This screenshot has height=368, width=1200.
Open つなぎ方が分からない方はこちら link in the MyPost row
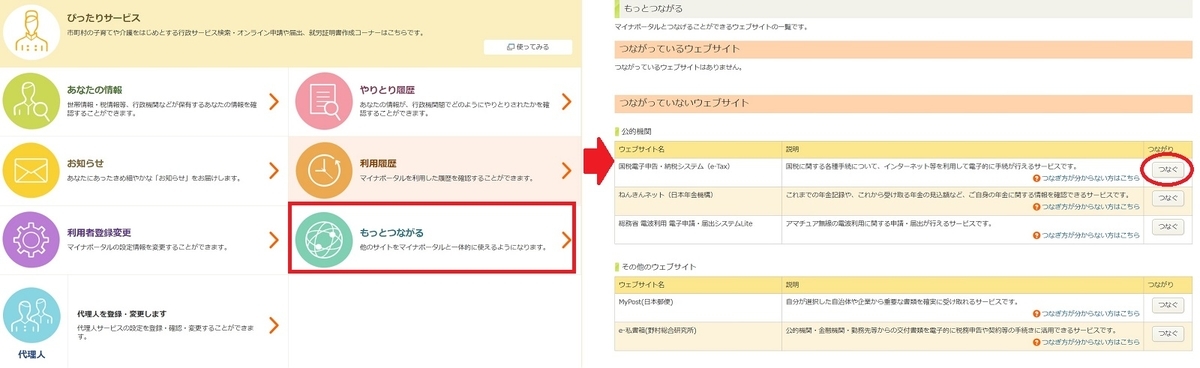coord(1092,313)
